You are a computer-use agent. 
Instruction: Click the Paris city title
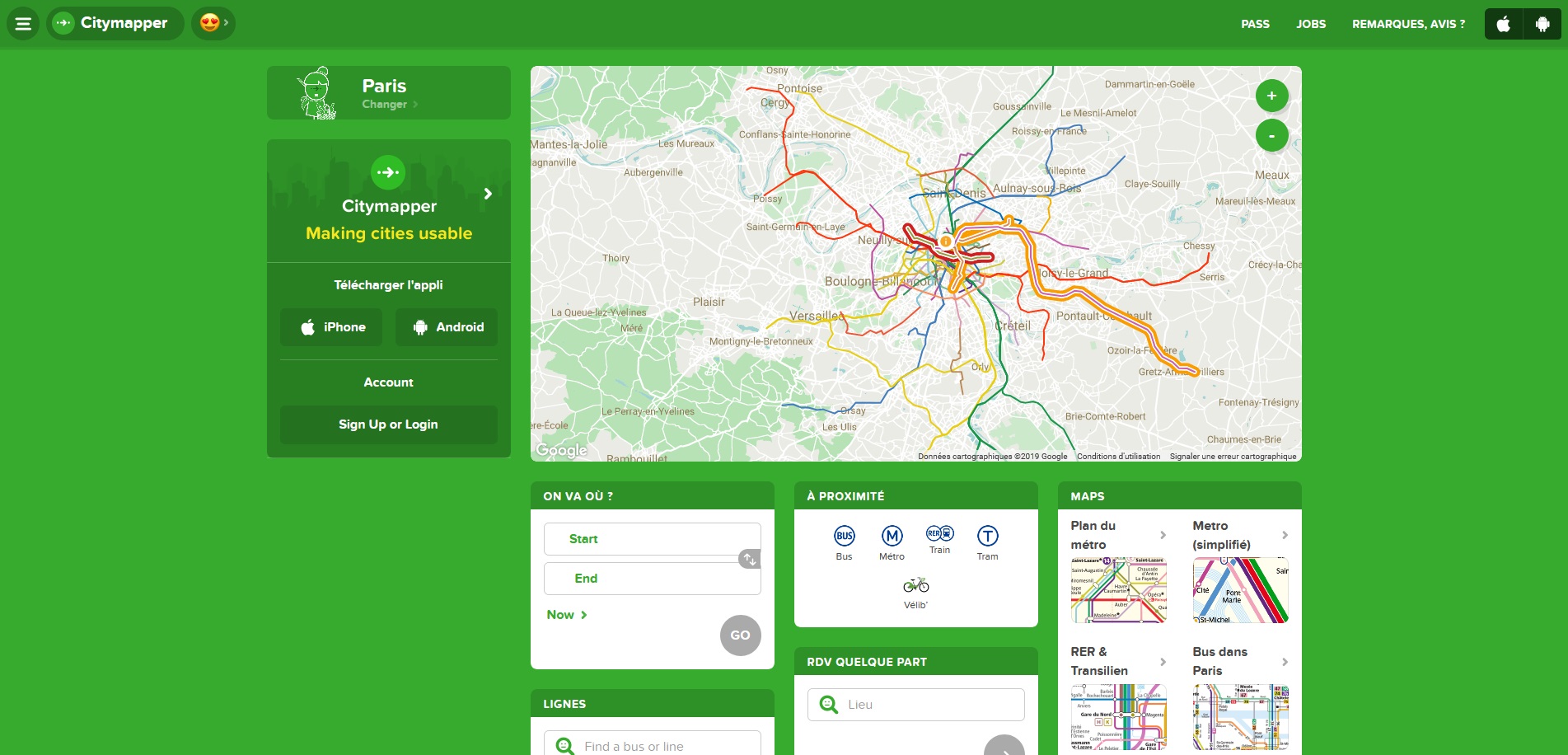(x=384, y=86)
